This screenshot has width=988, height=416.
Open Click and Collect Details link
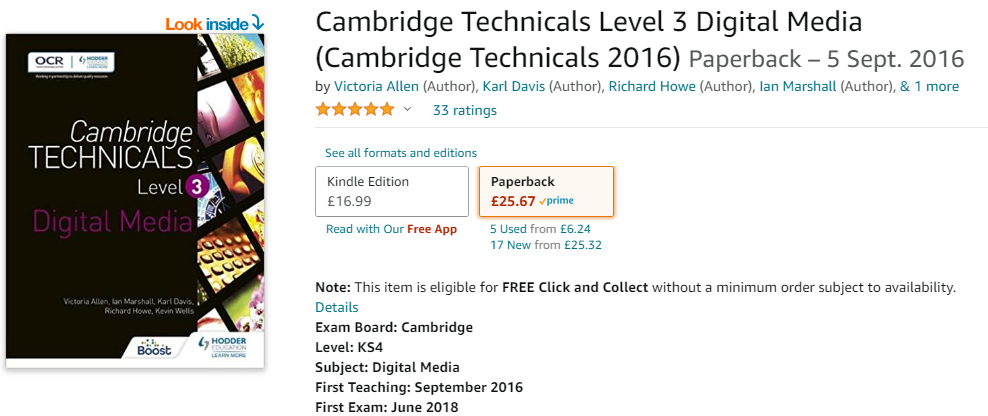pyautogui.click(x=336, y=308)
